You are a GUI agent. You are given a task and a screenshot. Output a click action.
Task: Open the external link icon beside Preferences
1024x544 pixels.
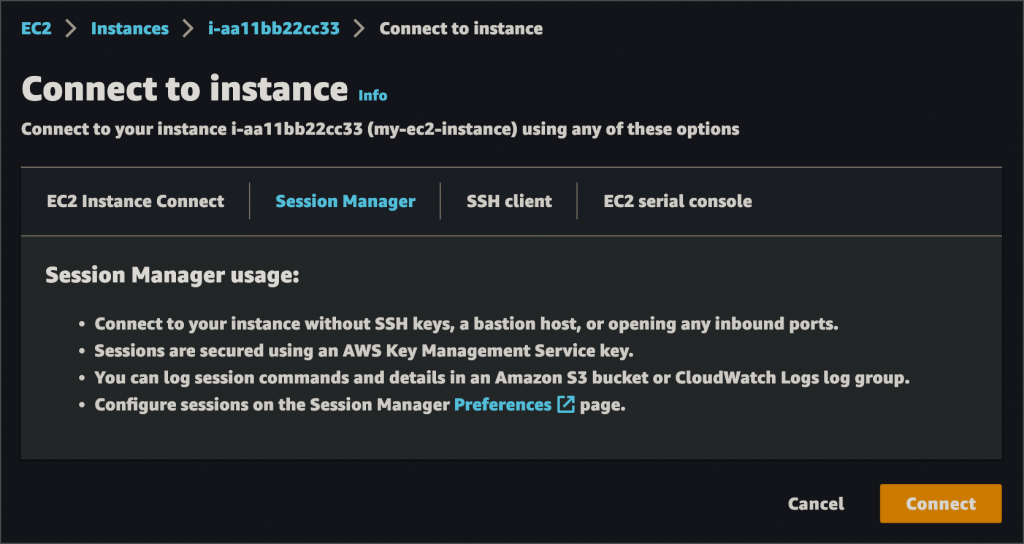click(x=566, y=405)
